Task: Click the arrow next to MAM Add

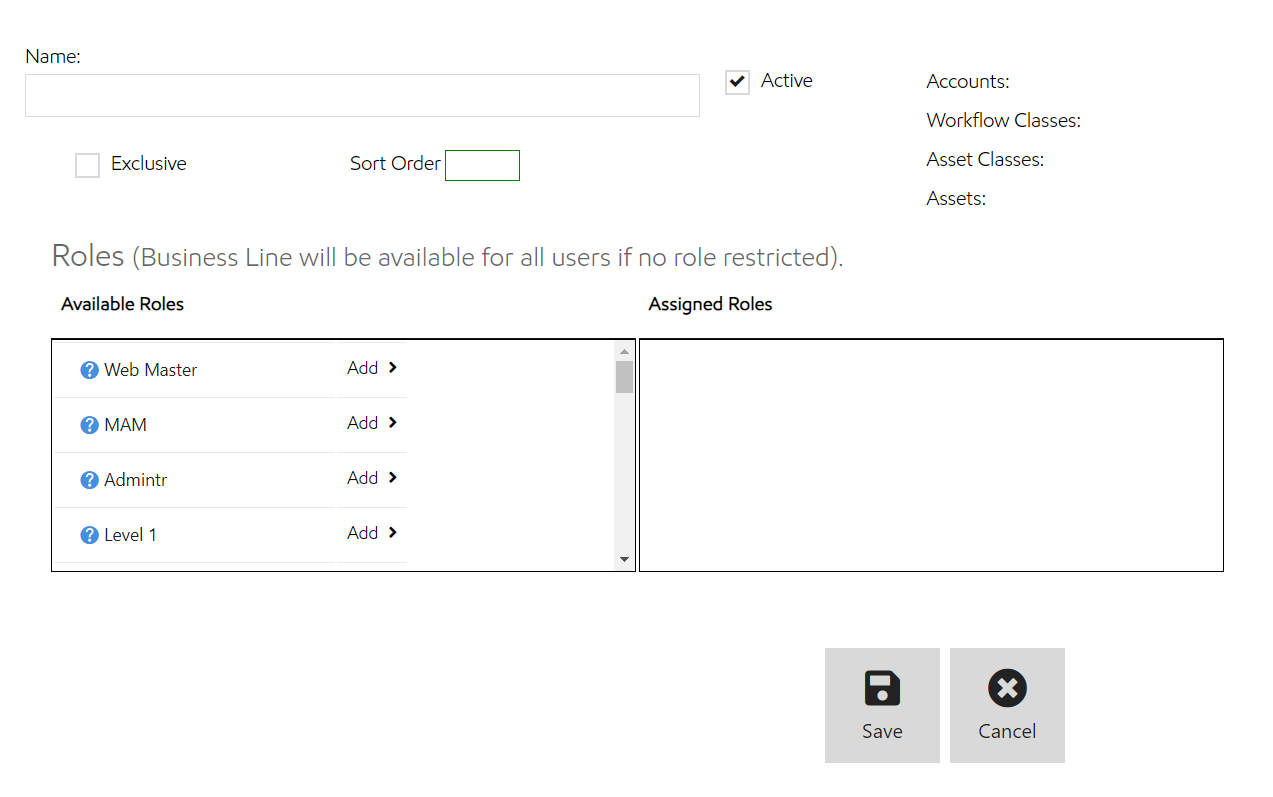Action: click(393, 423)
